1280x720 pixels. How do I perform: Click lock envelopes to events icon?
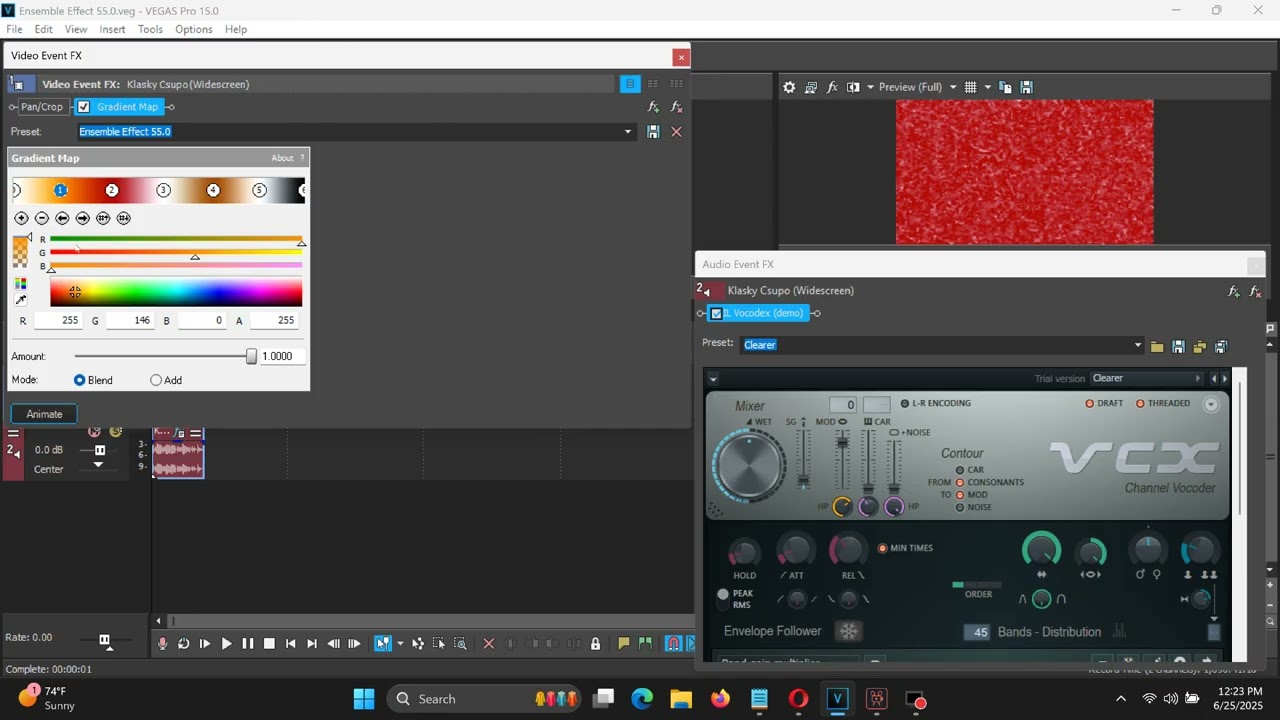[596, 644]
